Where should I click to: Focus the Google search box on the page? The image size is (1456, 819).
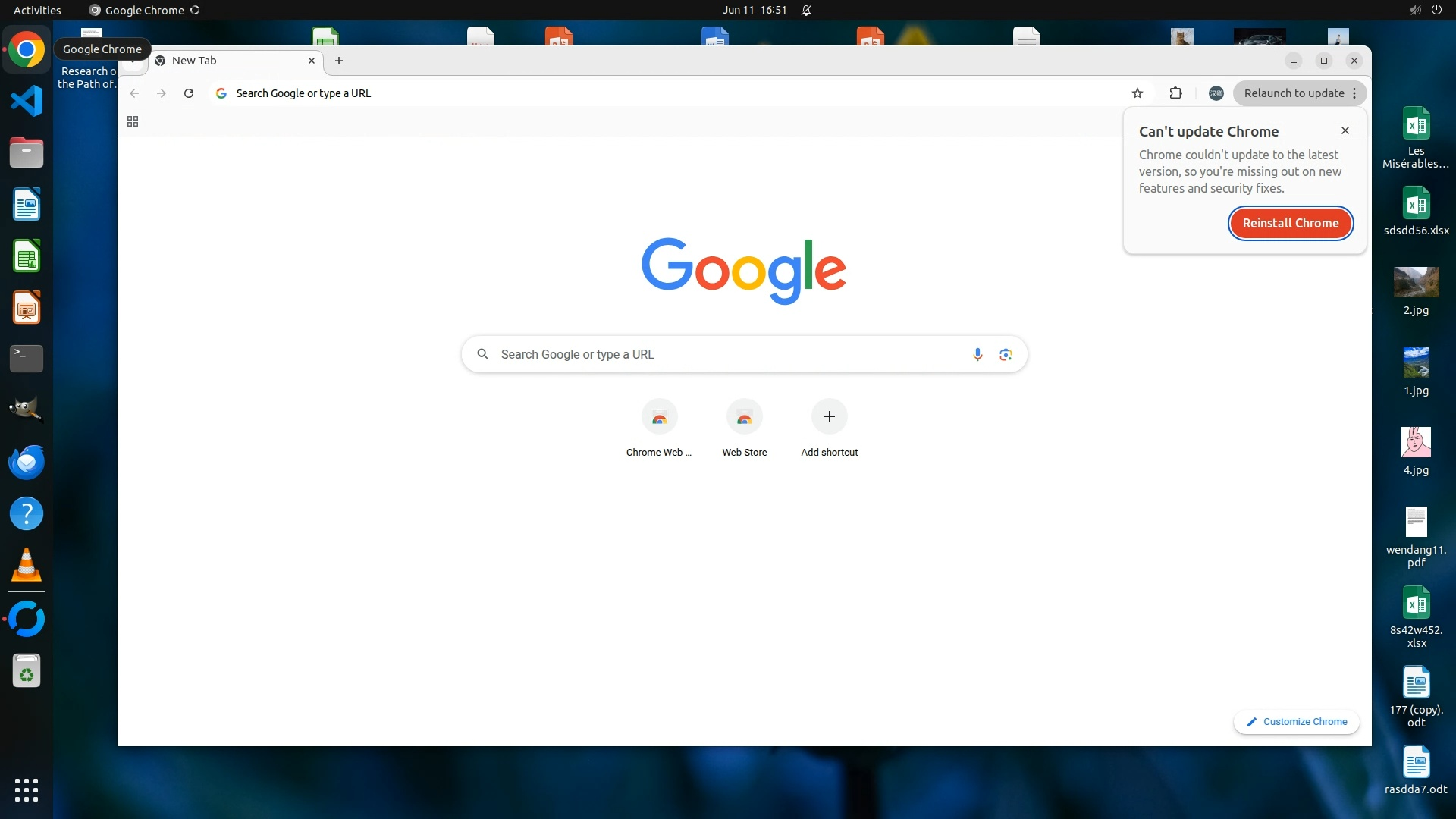(x=728, y=354)
